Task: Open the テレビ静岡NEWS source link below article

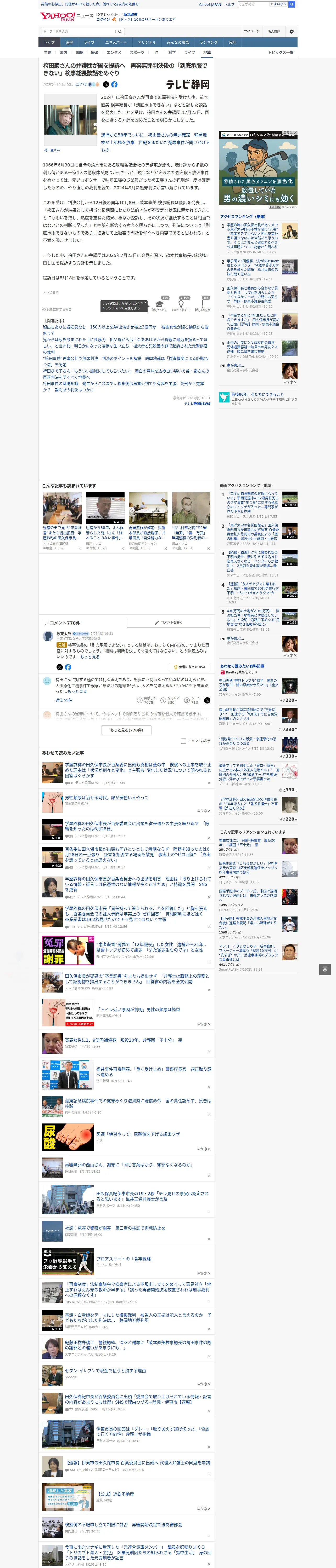Action: click(197, 403)
